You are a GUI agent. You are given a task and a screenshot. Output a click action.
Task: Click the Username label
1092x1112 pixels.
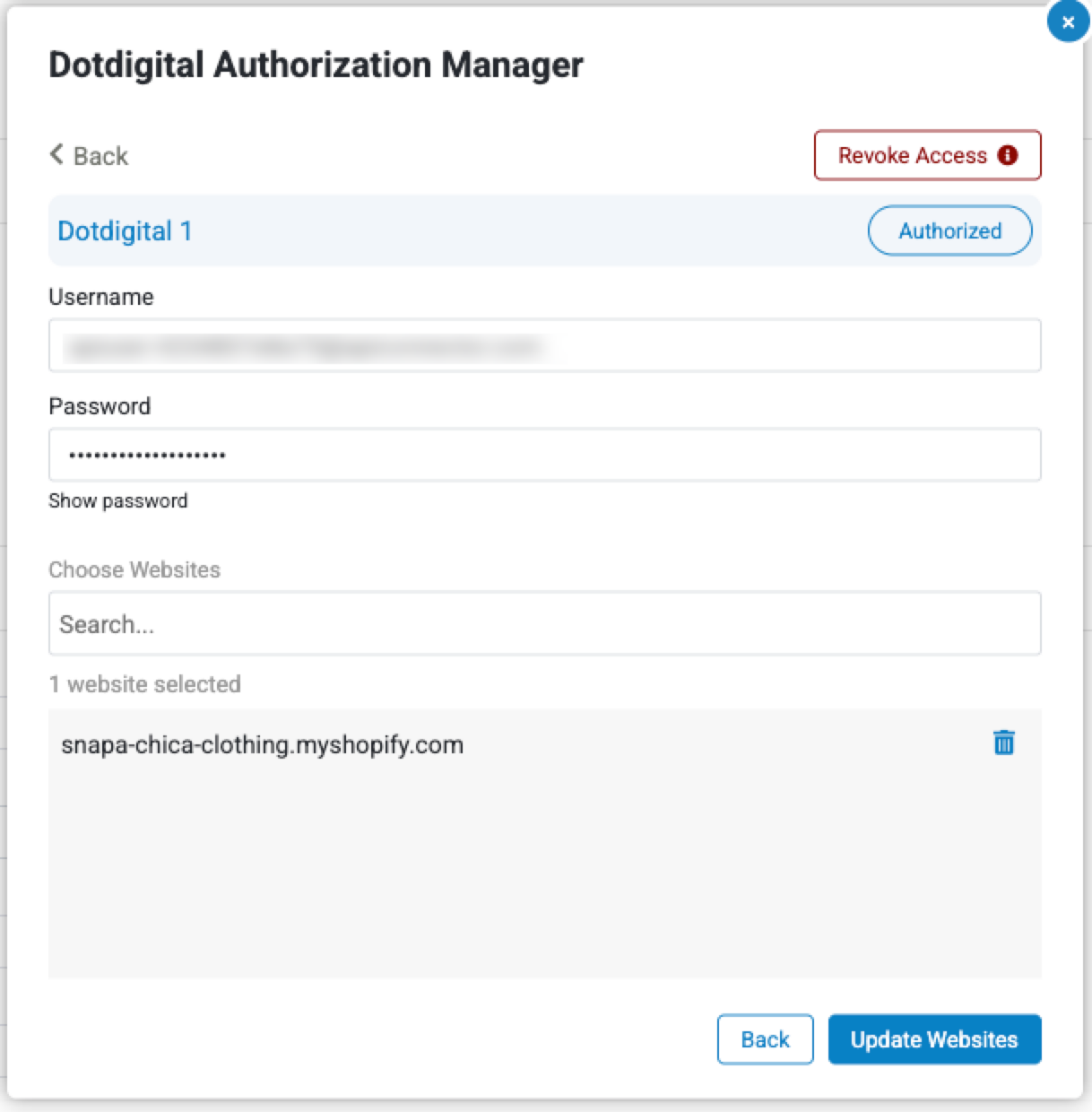point(101,297)
